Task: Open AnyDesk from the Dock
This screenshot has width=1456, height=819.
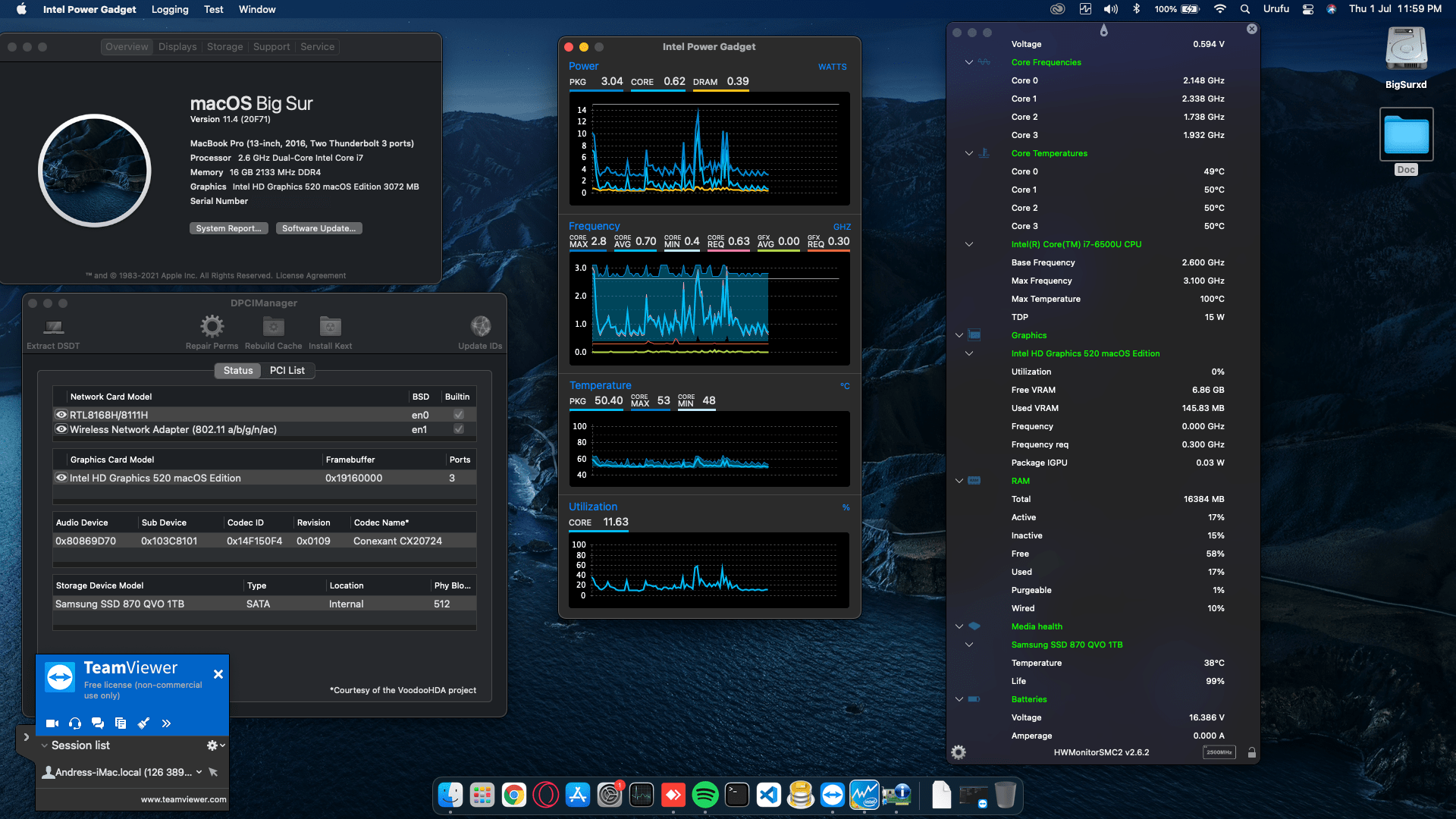Action: coord(673,795)
